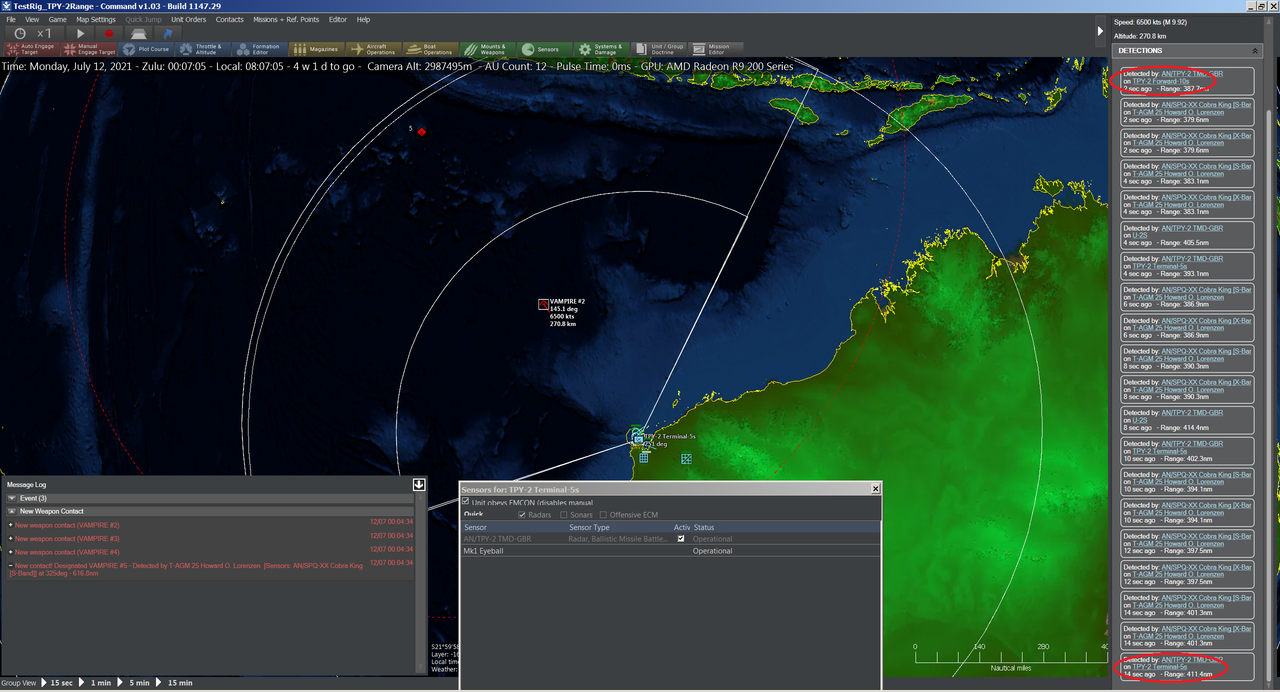Open the File menu
The image size is (1280, 692).
[11, 19]
